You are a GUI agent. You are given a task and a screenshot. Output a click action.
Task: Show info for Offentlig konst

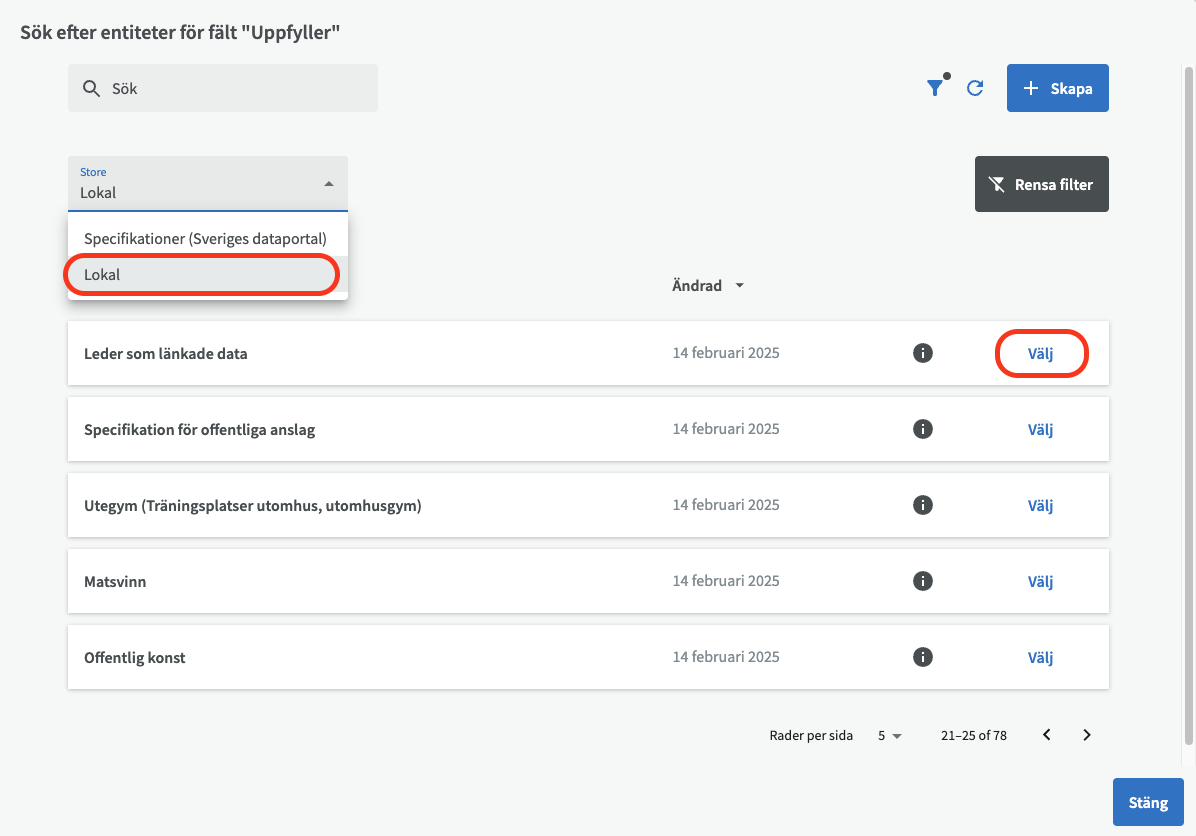(923, 657)
